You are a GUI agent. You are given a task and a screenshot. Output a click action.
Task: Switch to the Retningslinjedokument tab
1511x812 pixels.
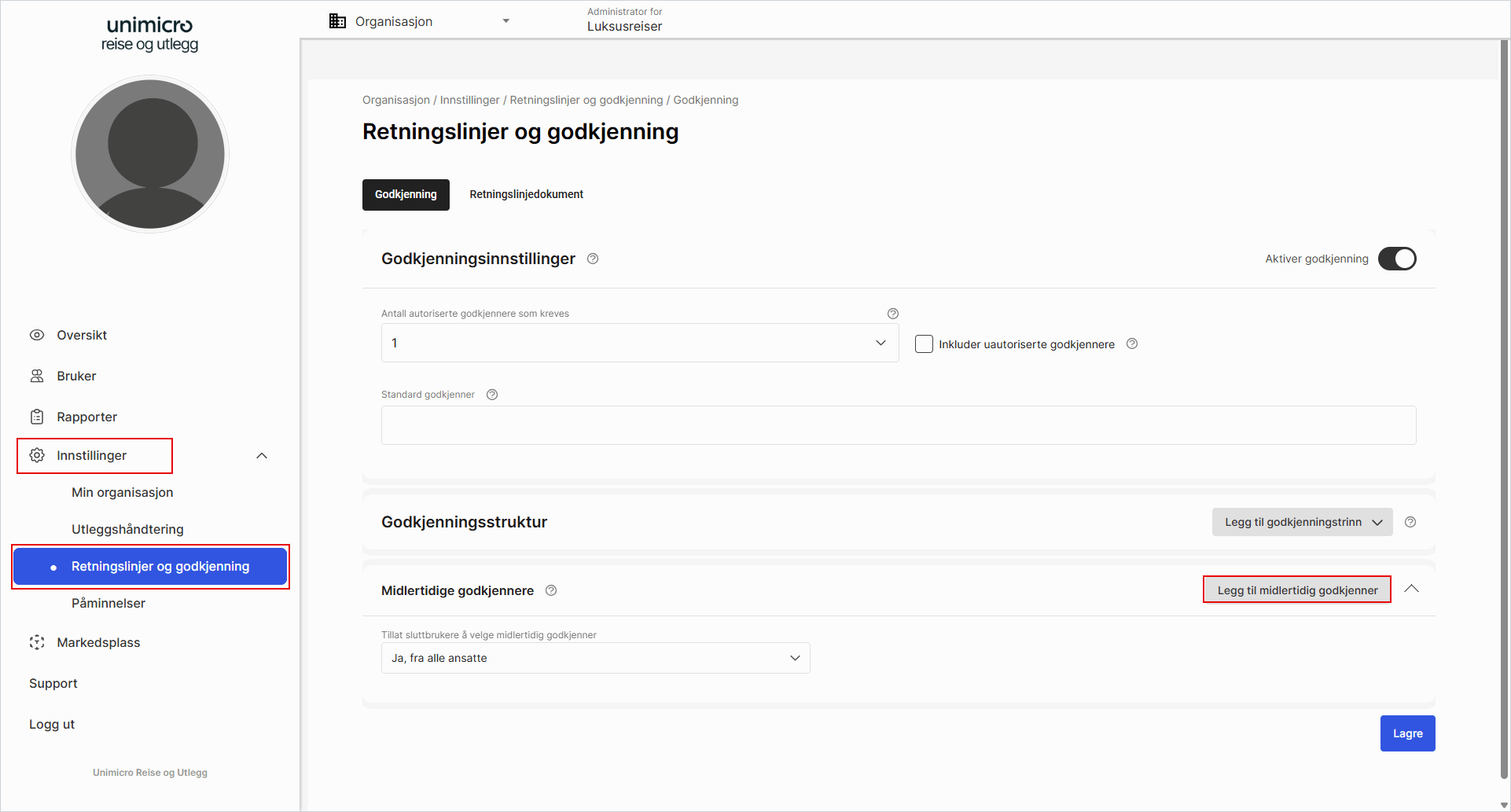pyautogui.click(x=525, y=194)
